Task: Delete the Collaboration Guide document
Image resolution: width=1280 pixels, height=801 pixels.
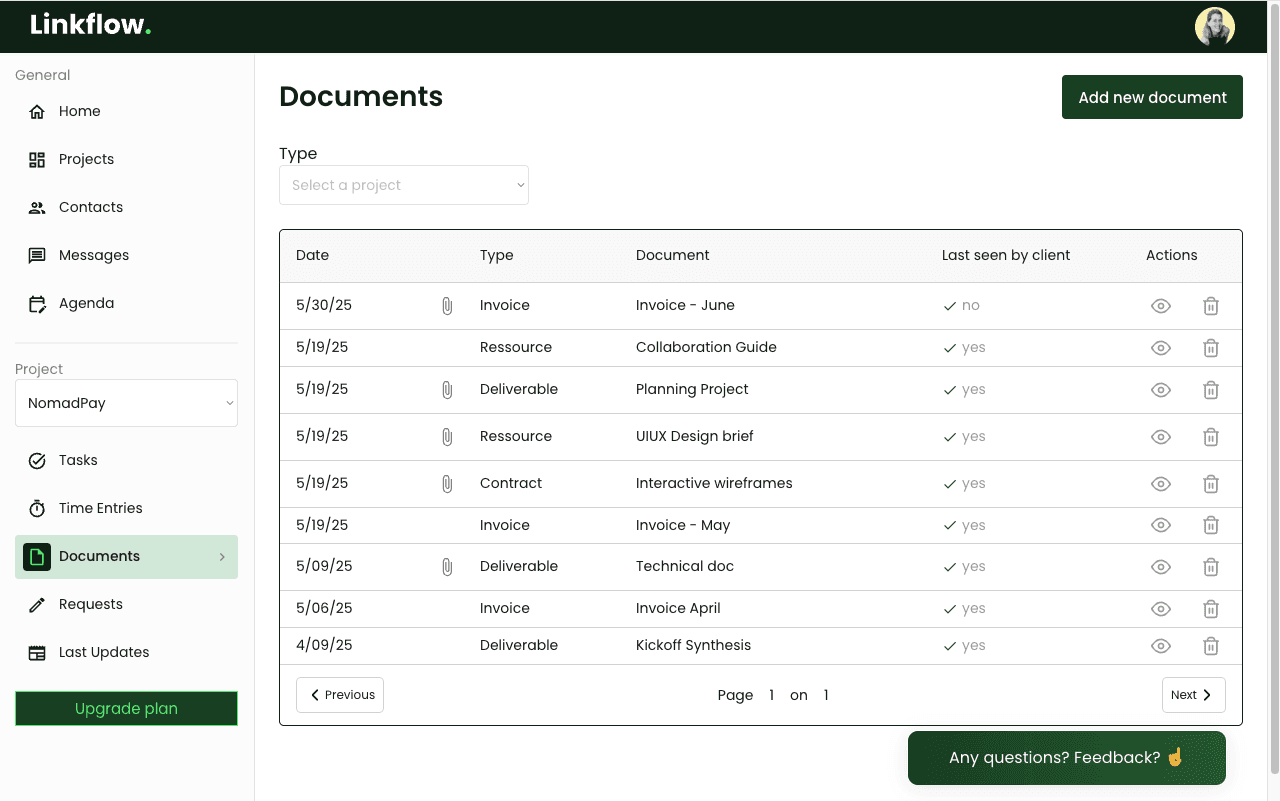Action: click(x=1210, y=348)
